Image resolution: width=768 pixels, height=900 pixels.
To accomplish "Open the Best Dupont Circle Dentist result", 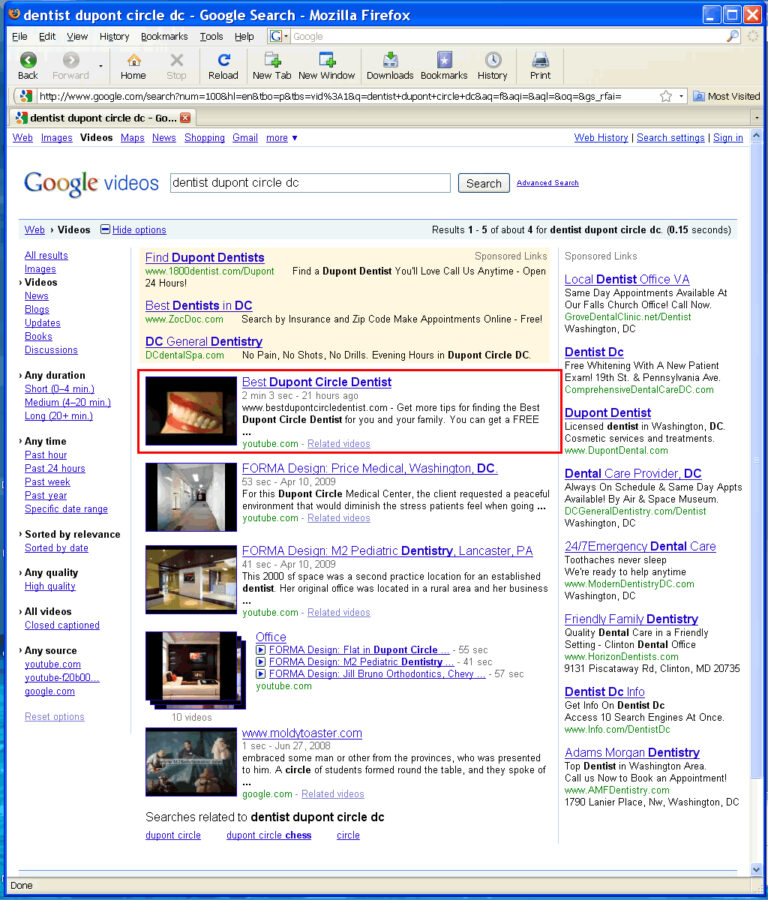I will point(316,382).
